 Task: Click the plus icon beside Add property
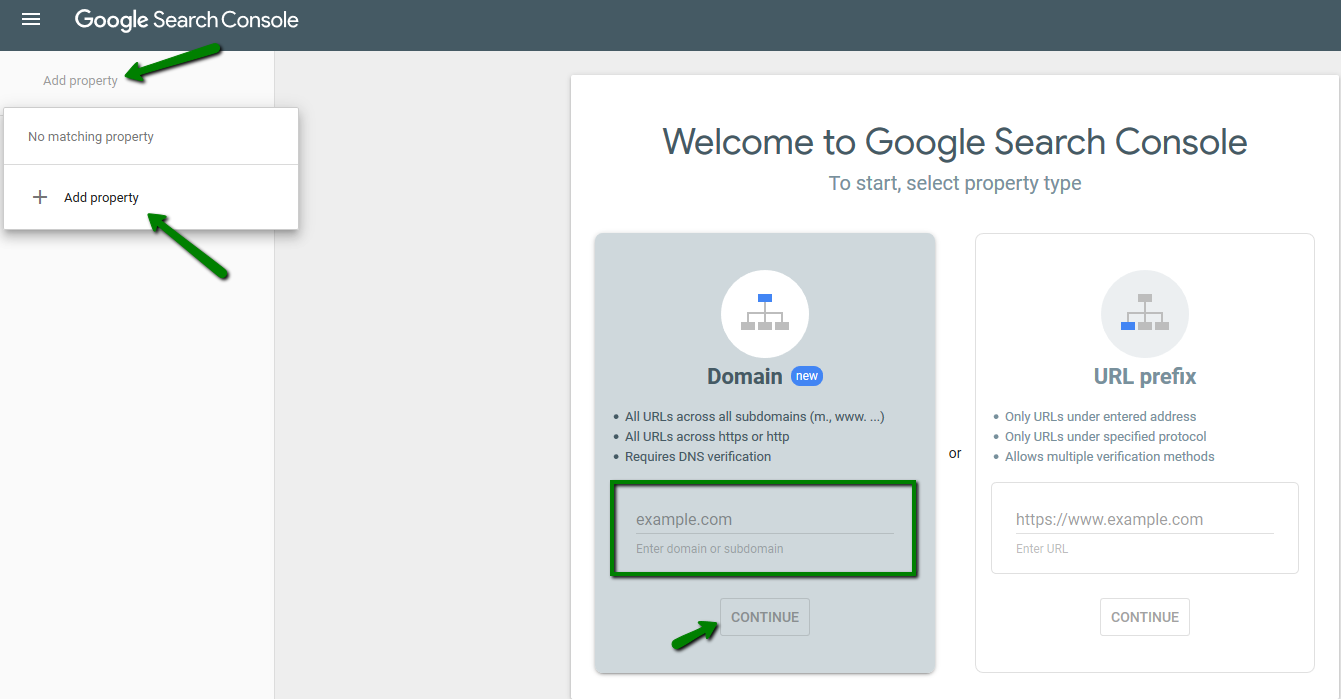point(40,197)
